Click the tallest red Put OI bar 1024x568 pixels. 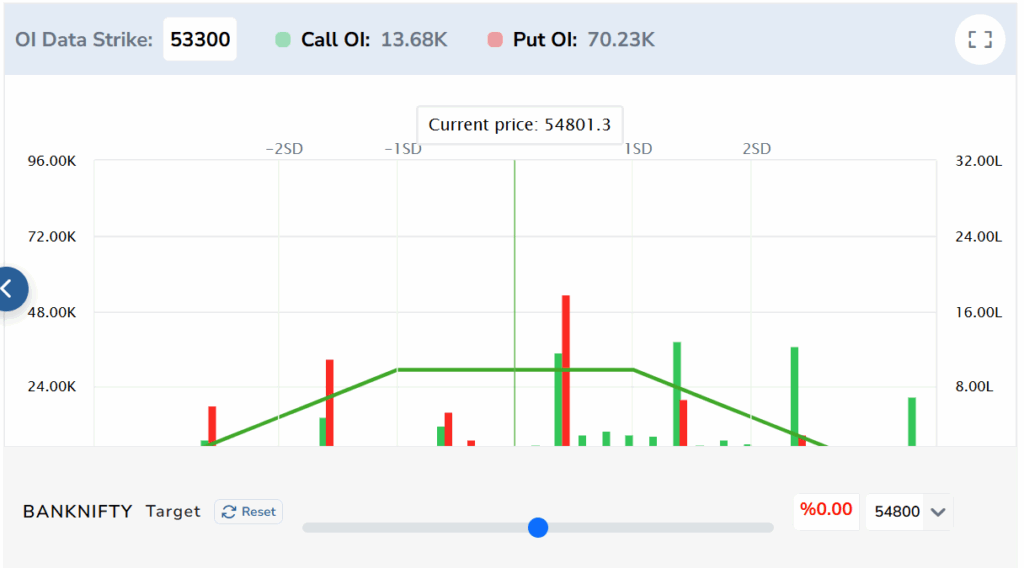566,371
